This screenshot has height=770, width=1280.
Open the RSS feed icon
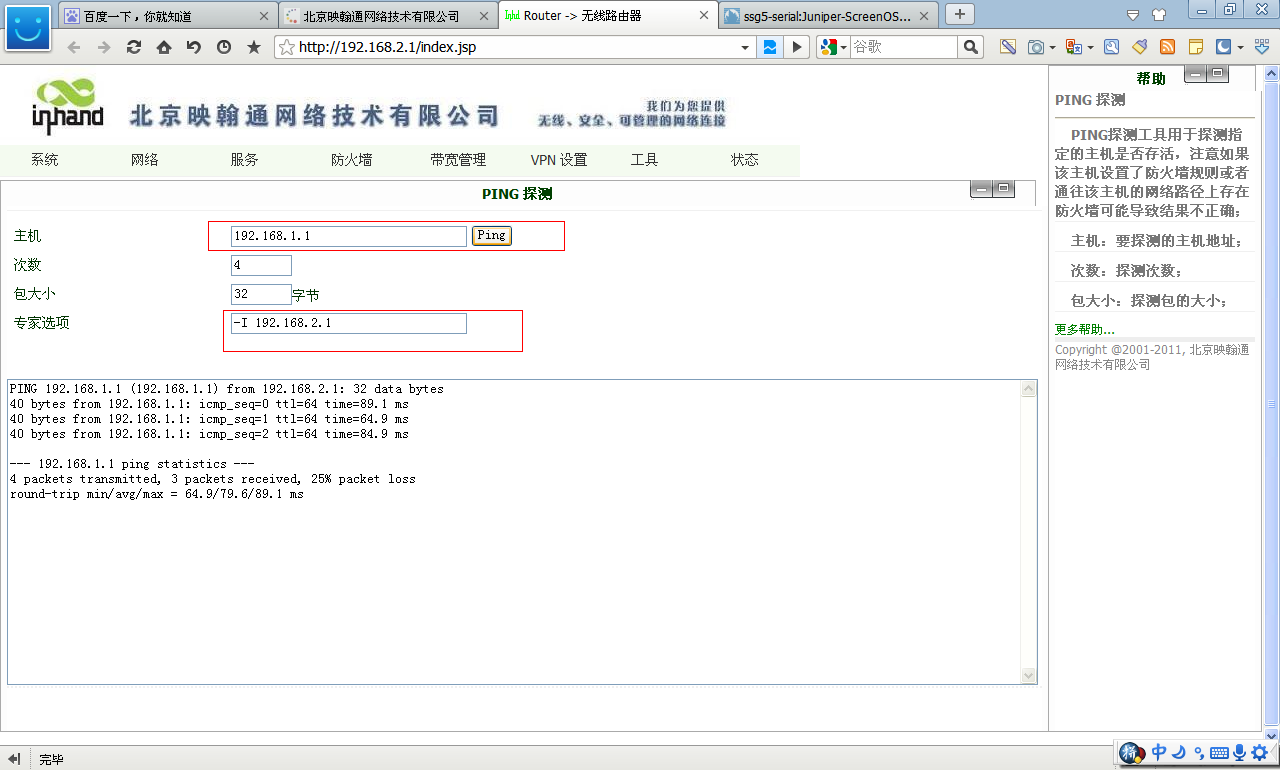click(x=1167, y=47)
